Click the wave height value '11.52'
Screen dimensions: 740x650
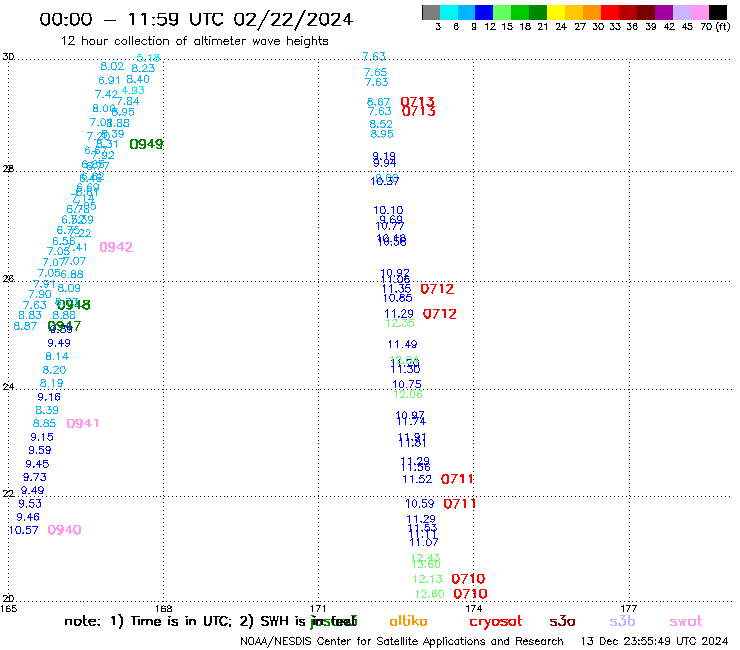[x=417, y=479]
